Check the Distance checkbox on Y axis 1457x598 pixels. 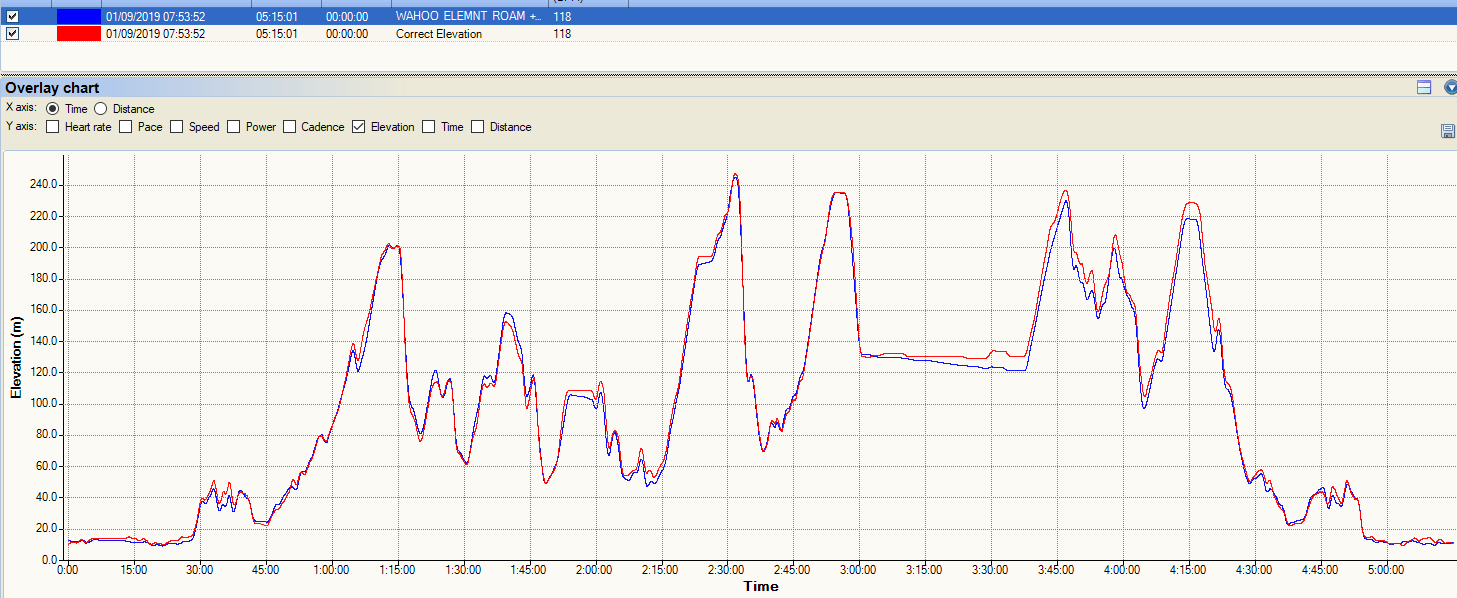pyautogui.click(x=477, y=127)
